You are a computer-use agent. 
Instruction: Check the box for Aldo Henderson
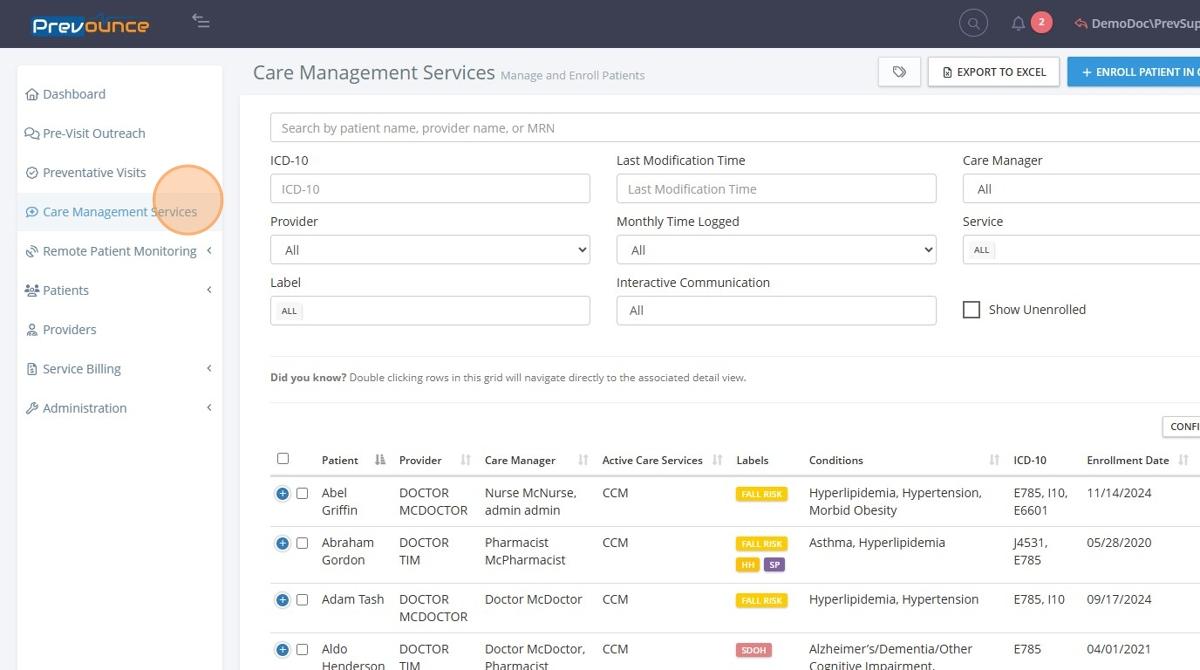coord(302,649)
